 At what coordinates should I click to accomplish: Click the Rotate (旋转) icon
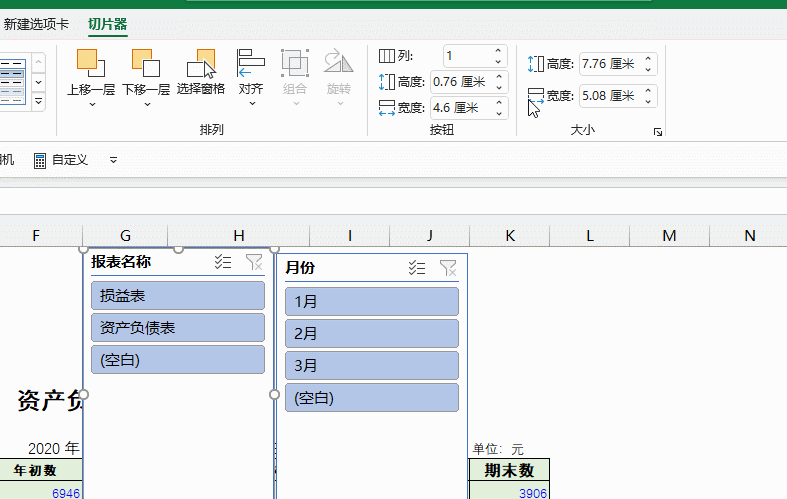339,63
